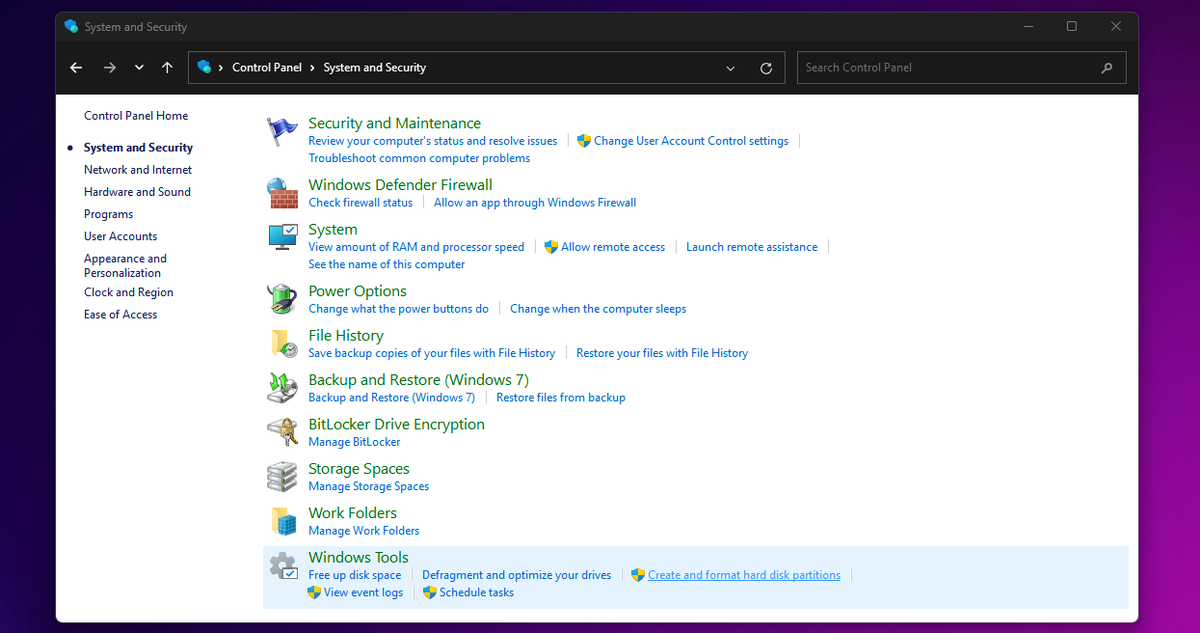Go forward with the forward arrow
The height and width of the screenshot is (633, 1200).
point(110,68)
